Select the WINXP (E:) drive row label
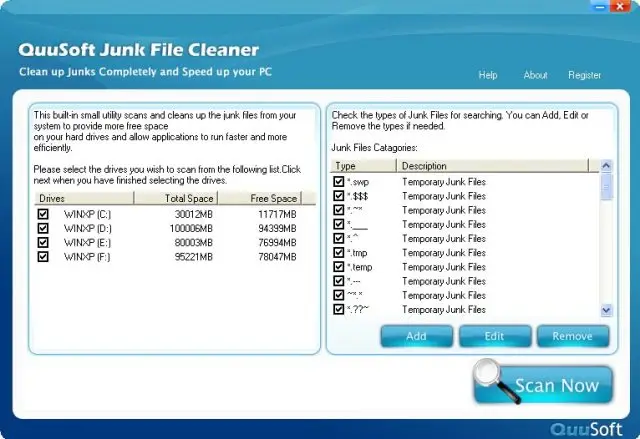640x439 pixels. (x=87, y=243)
